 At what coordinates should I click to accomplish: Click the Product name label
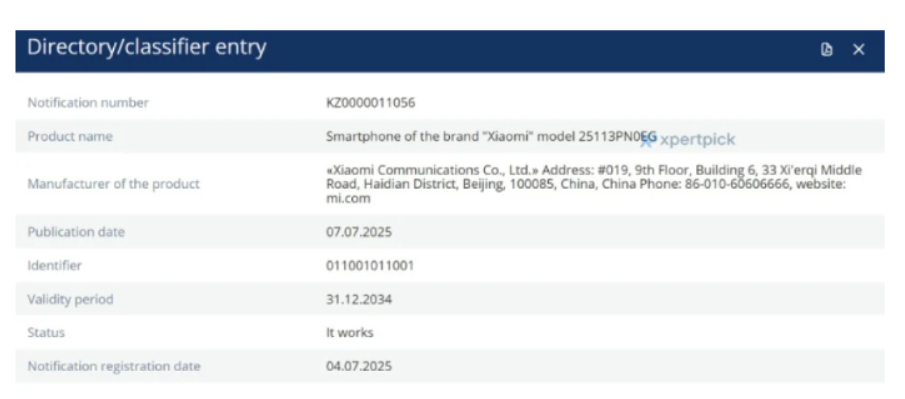70,136
